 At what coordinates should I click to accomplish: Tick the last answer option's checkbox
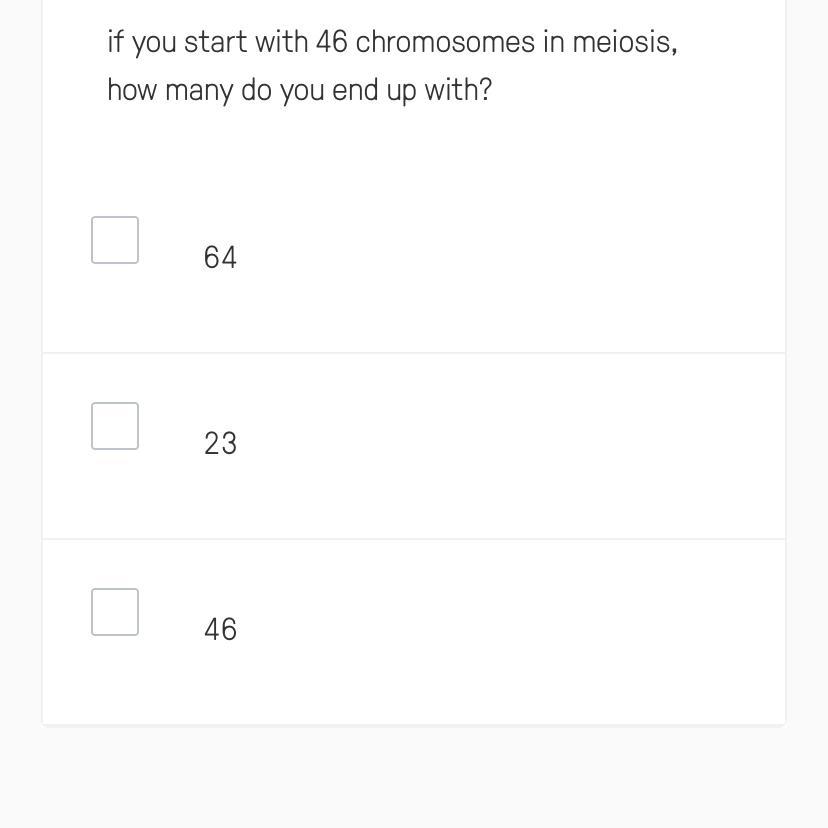[115, 612]
